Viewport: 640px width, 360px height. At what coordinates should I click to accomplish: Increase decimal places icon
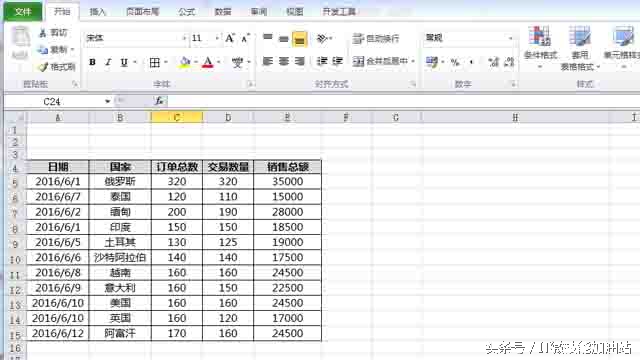point(493,62)
